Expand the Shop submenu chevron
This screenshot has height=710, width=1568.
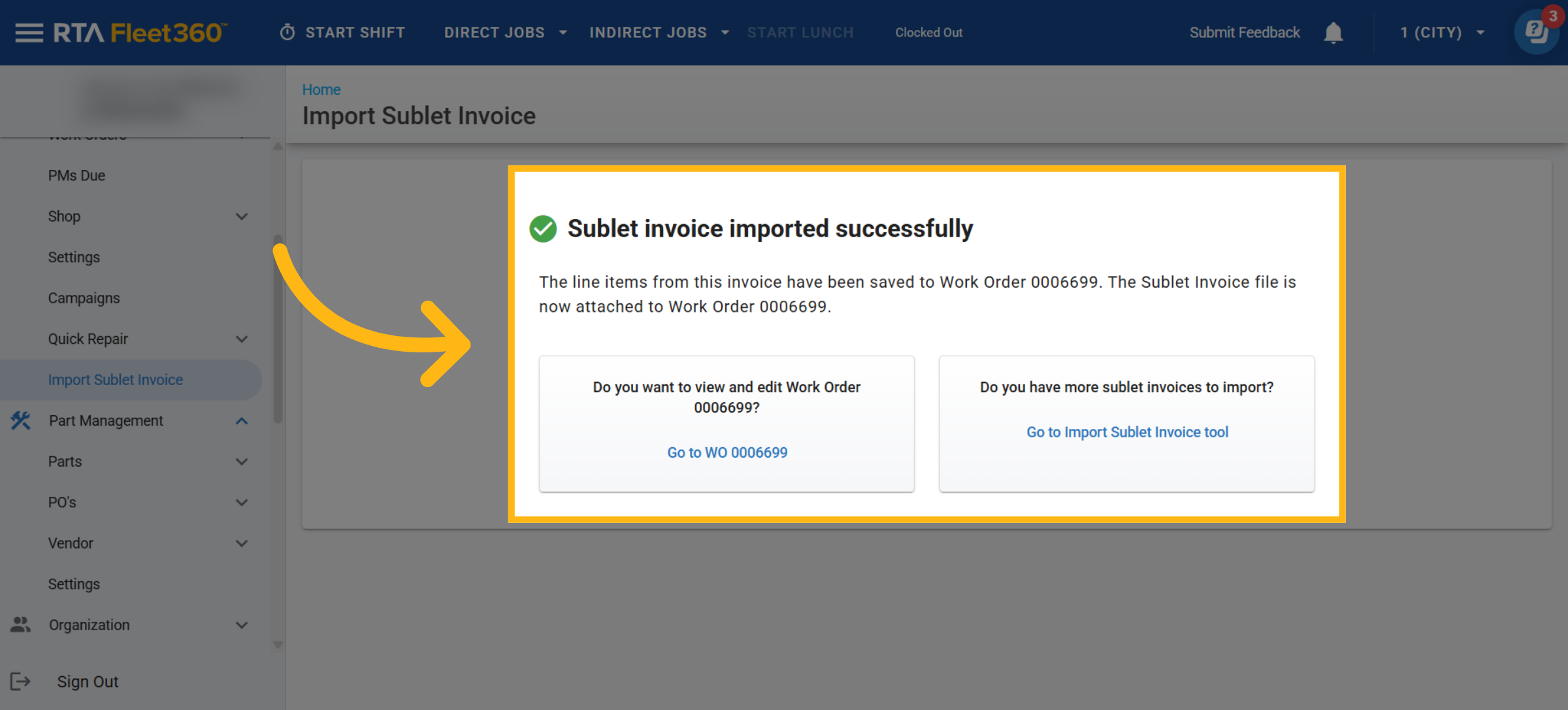tap(242, 216)
